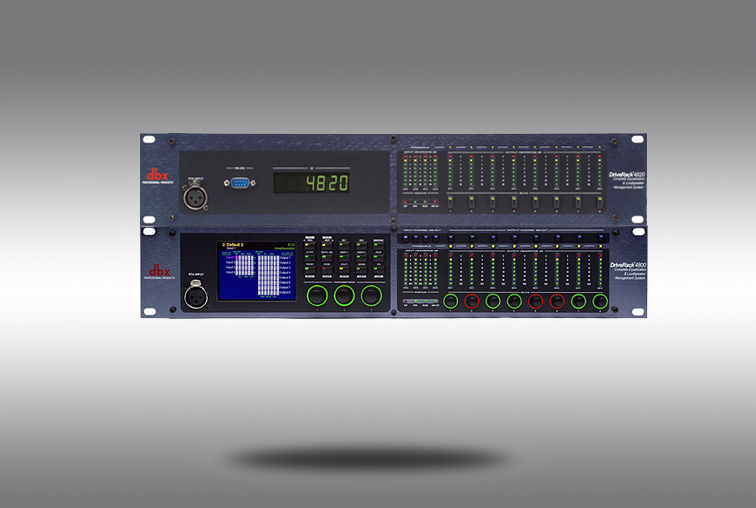Unmute red-ringed output 2 on the bottom unit

pos(472,301)
